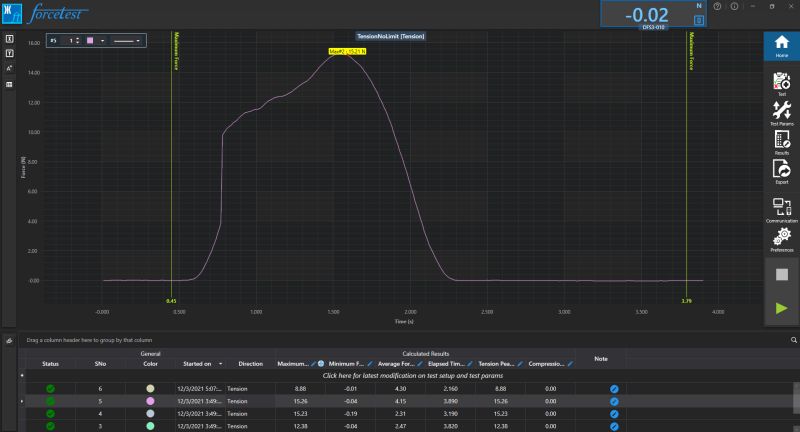
Task: Sort by SNo column header
Action: pos(100,364)
